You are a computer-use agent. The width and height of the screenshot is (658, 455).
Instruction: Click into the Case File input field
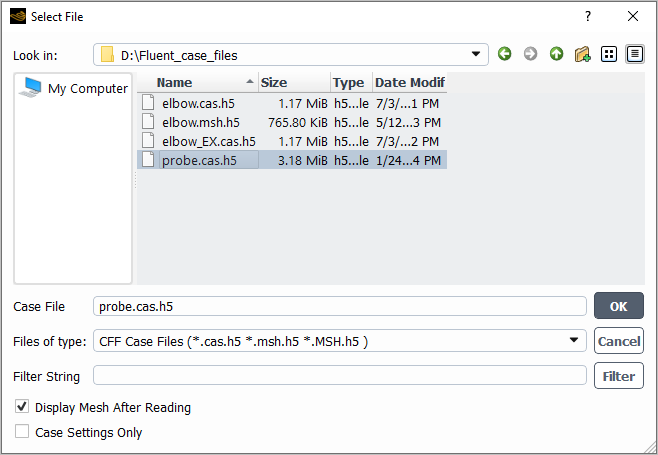click(339, 306)
